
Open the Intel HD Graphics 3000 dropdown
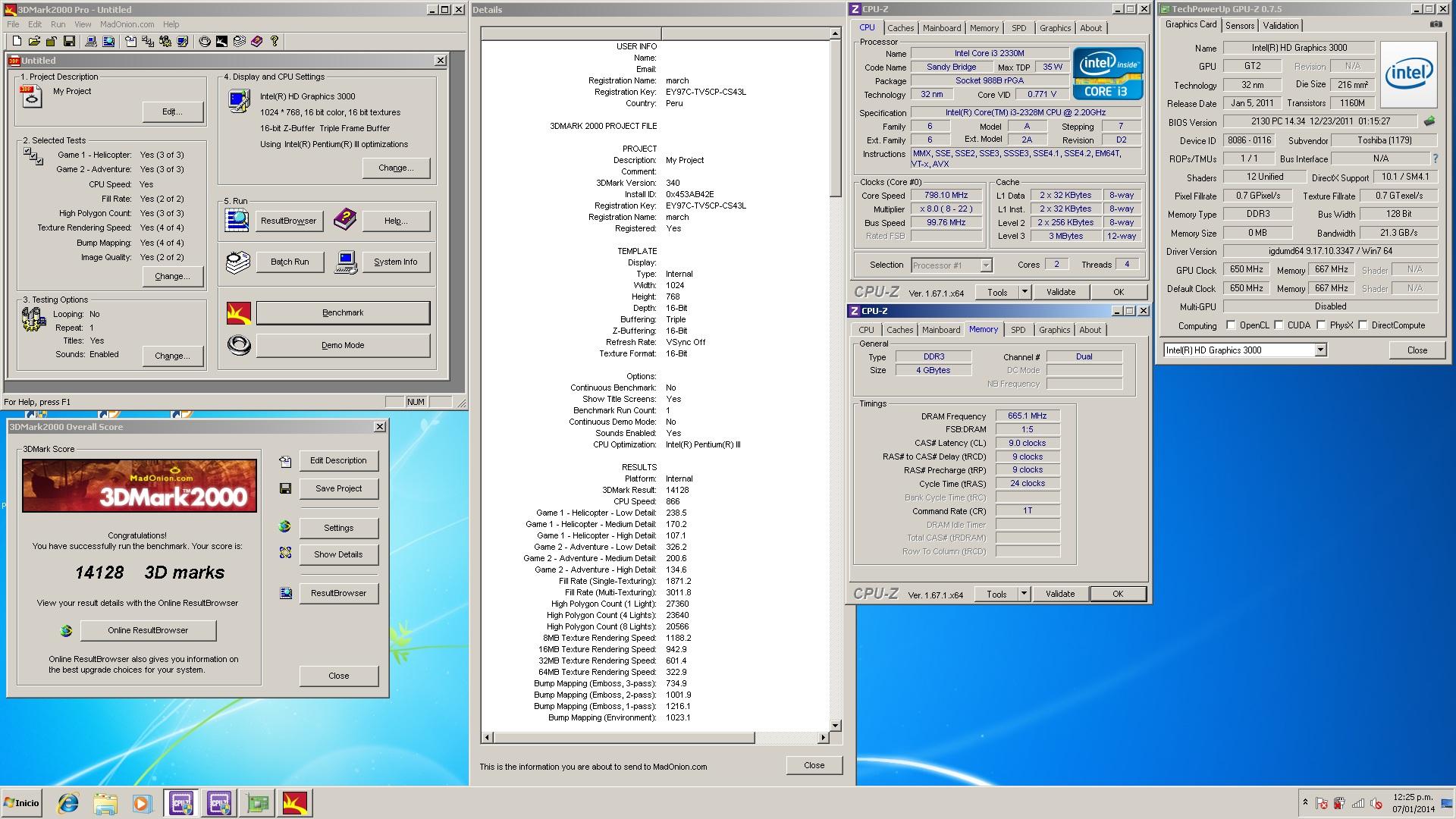(x=1244, y=350)
